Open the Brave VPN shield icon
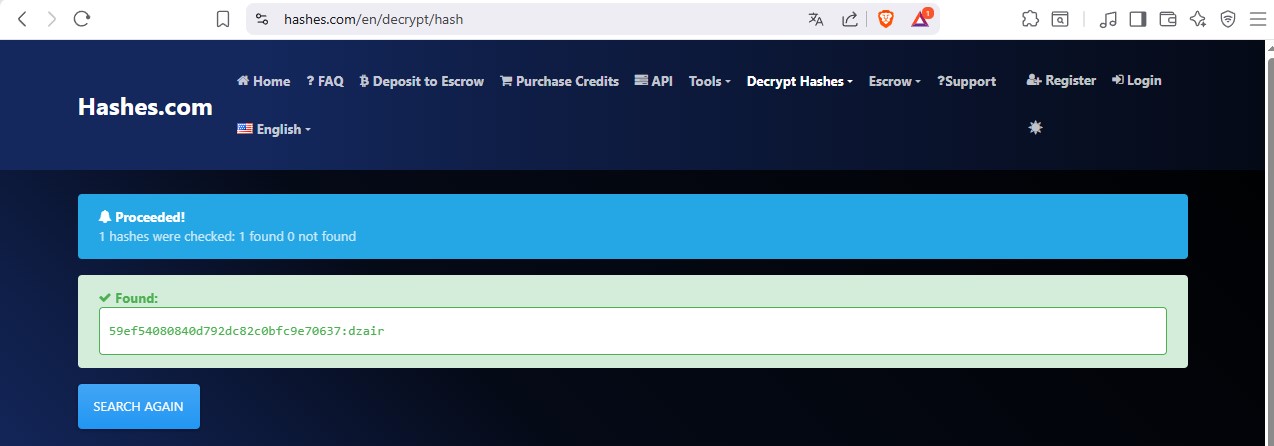The height and width of the screenshot is (446, 1274). click(1228, 19)
